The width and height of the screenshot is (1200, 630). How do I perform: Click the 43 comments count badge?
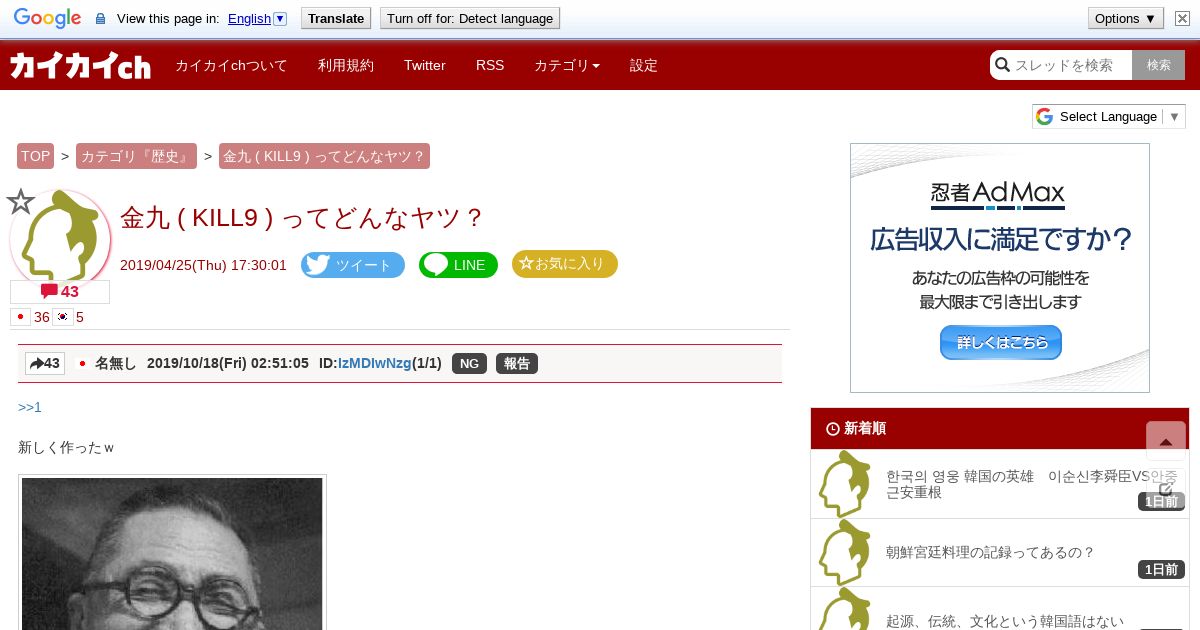click(x=60, y=292)
